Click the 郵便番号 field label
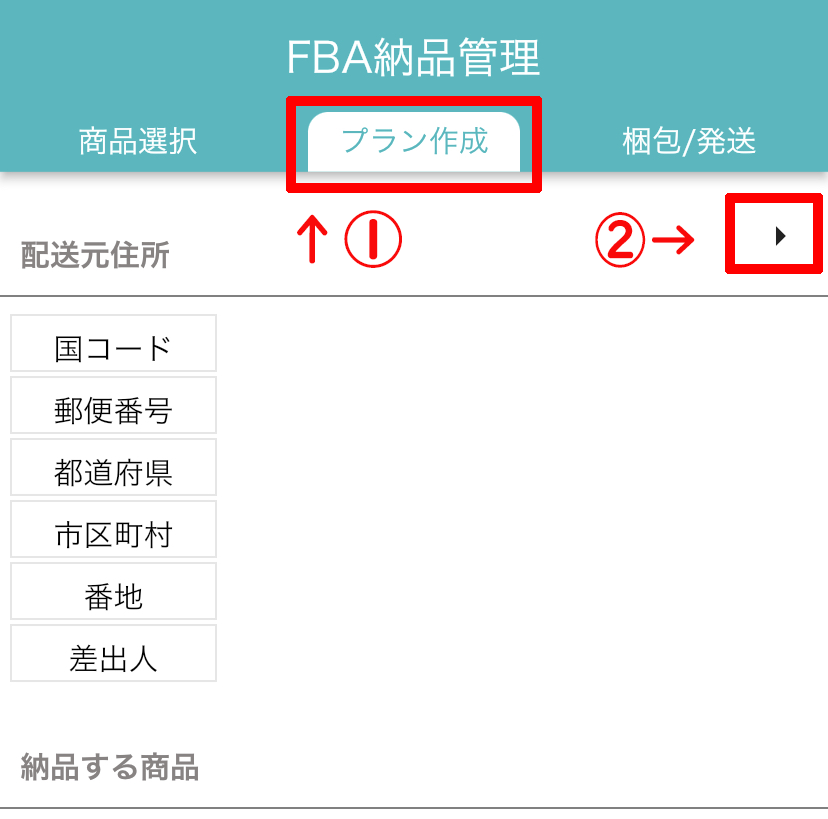 pyautogui.click(x=113, y=411)
